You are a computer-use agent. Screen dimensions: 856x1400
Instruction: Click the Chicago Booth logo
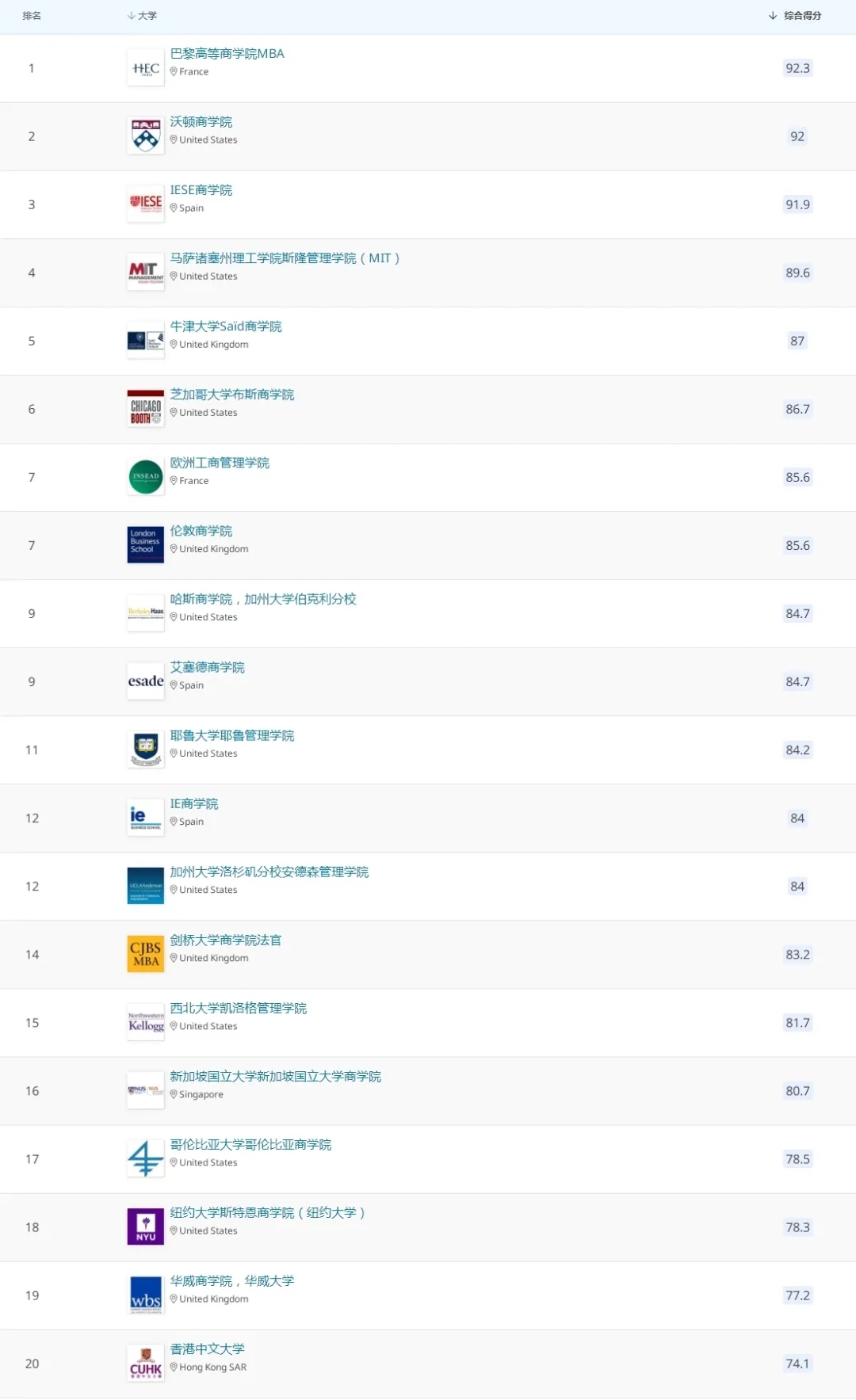pyautogui.click(x=146, y=409)
